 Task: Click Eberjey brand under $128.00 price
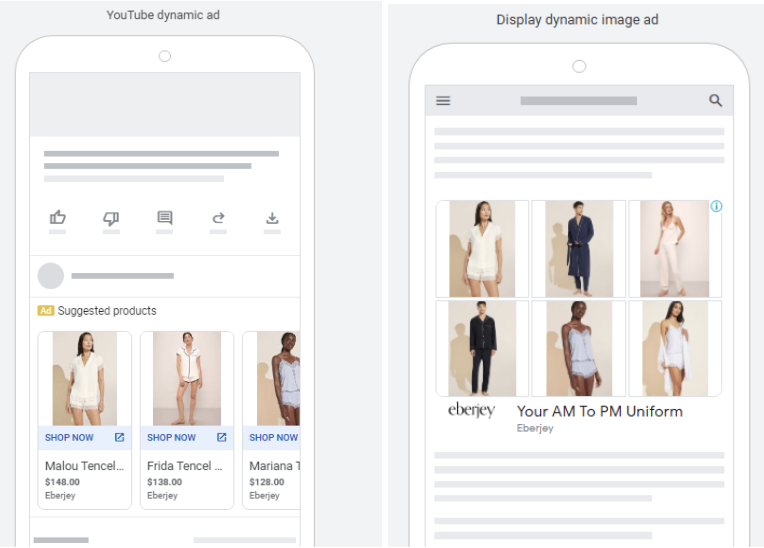[265, 495]
